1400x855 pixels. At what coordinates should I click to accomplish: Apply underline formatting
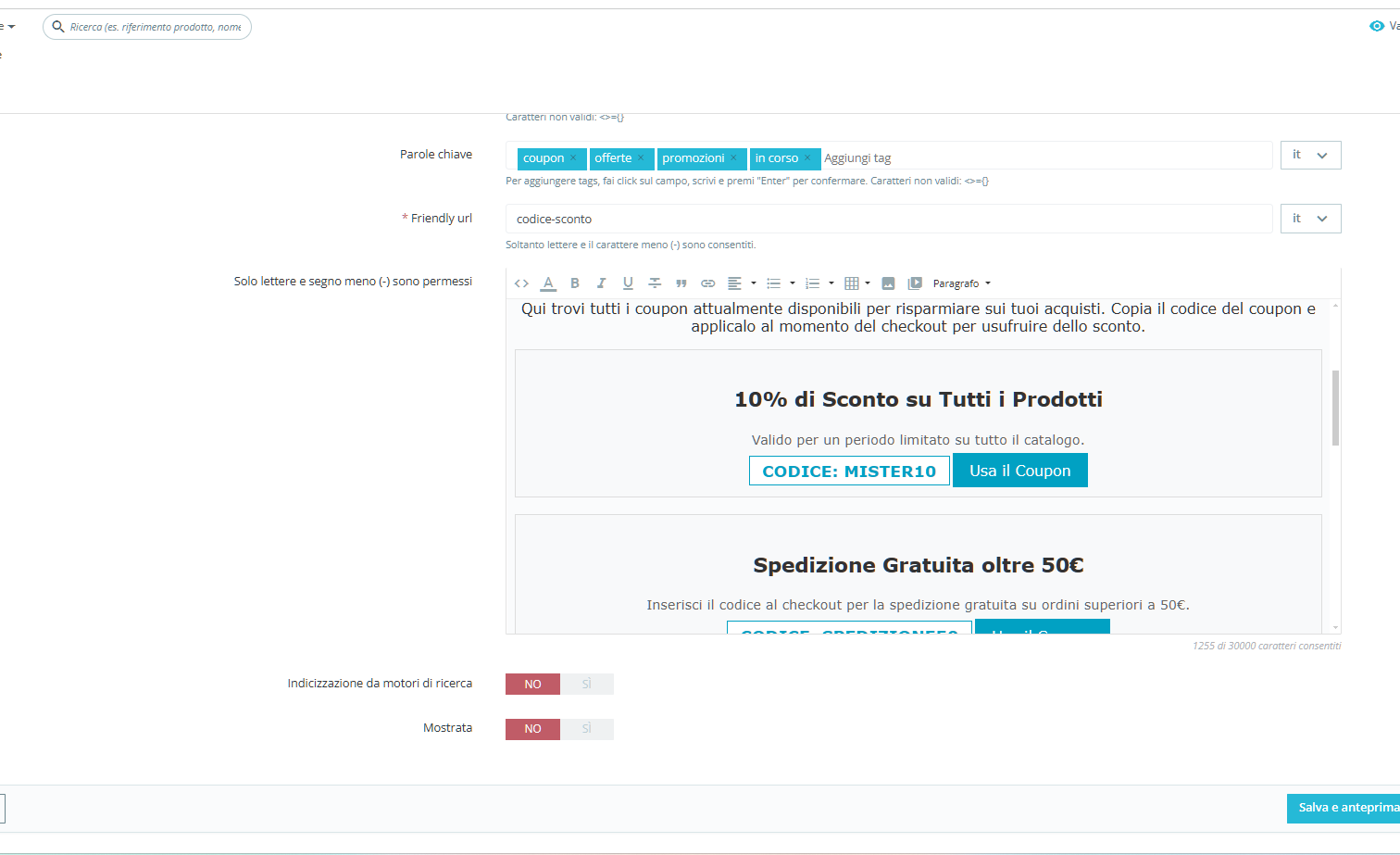(x=628, y=283)
